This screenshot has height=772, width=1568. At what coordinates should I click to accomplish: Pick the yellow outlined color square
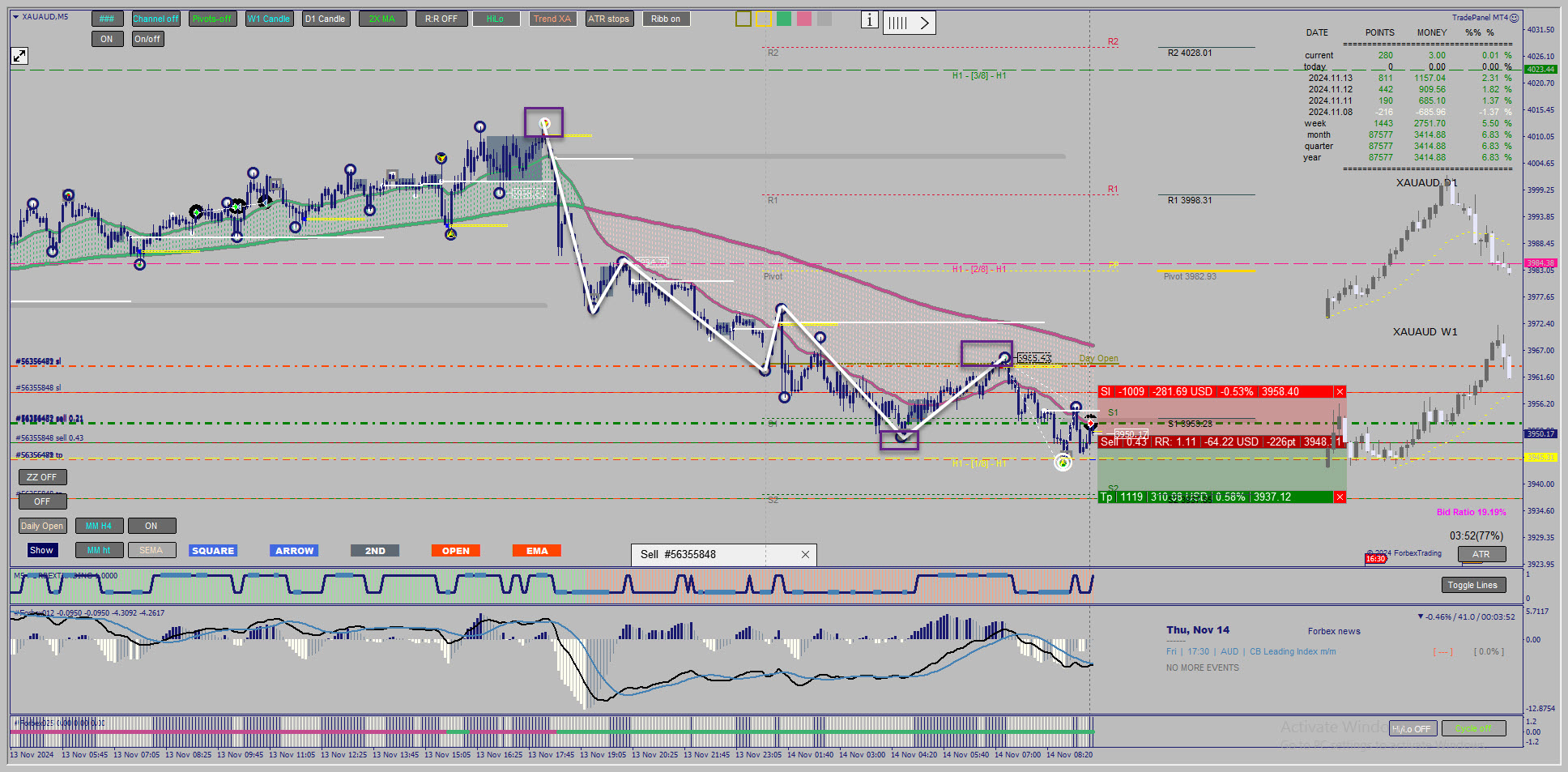[x=764, y=19]
